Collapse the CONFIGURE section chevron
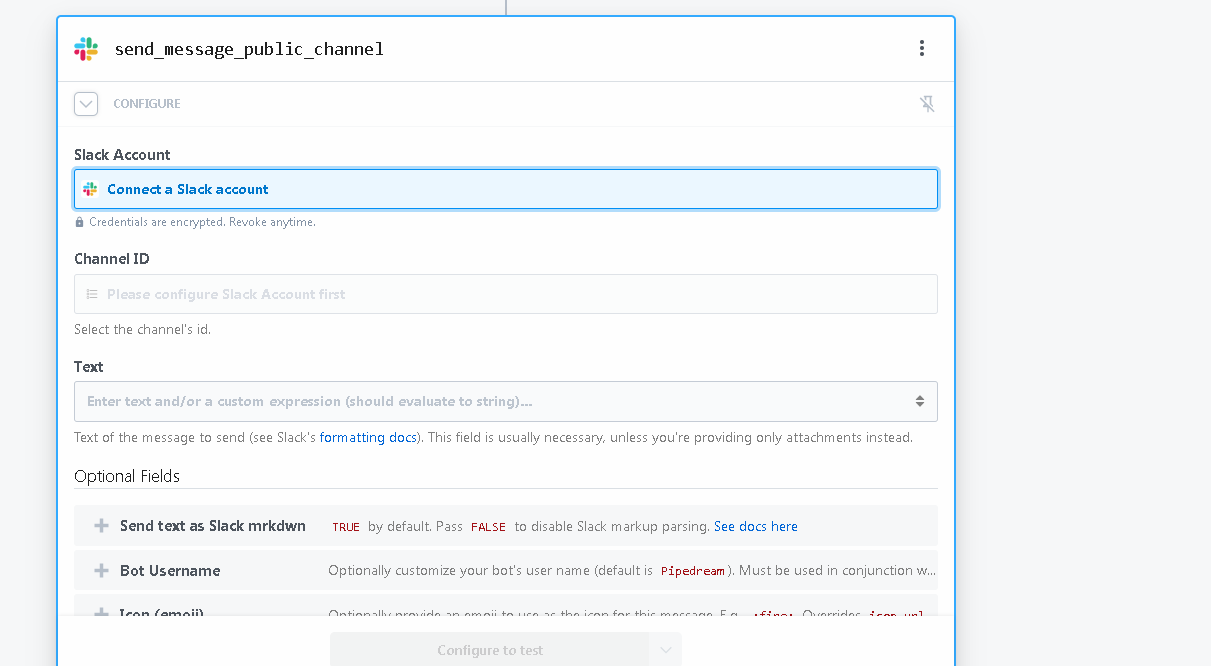The image size is (1211, 666). point(86,104)
